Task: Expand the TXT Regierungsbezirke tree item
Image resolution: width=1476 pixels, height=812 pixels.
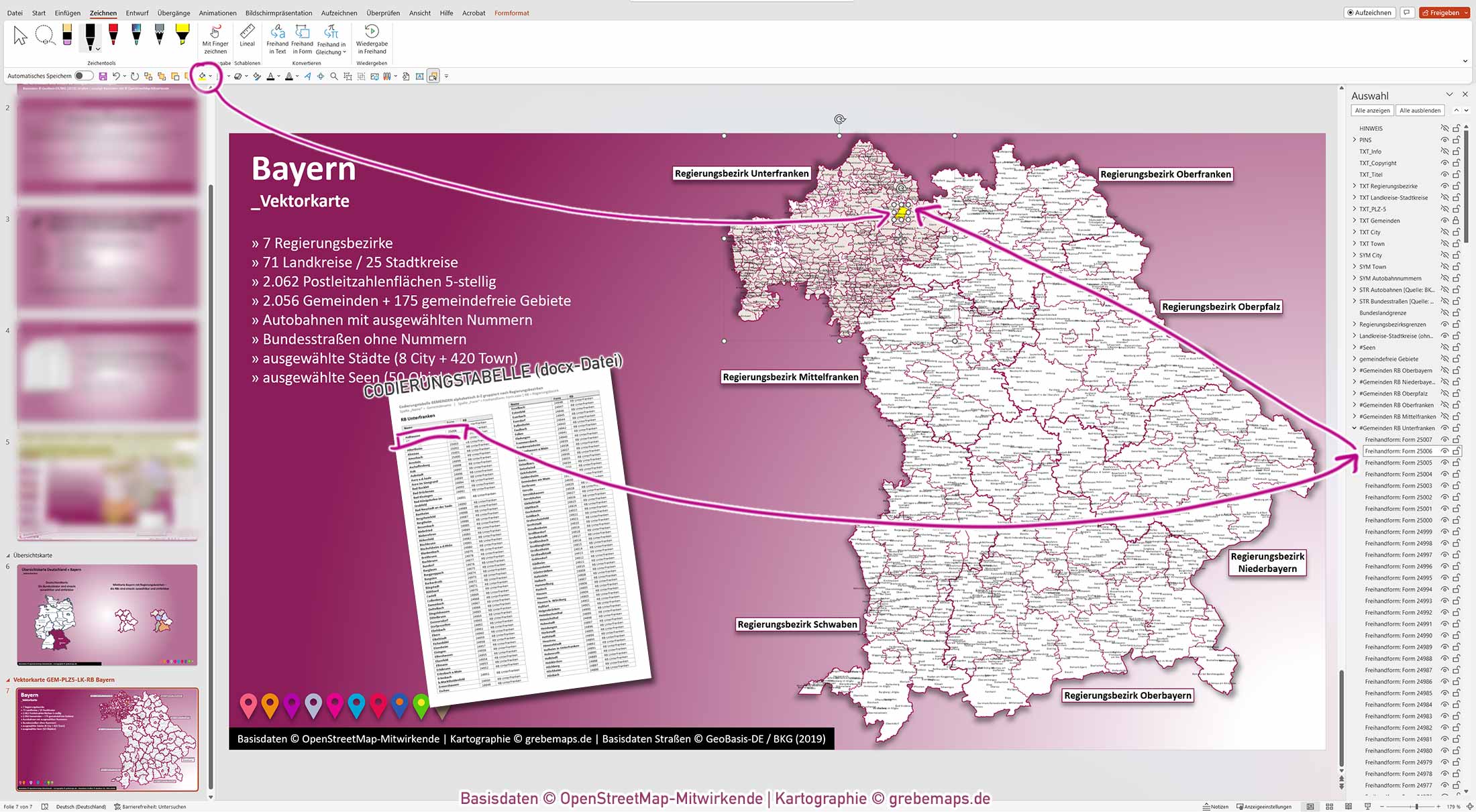Action: click(x=1355, y=186)
